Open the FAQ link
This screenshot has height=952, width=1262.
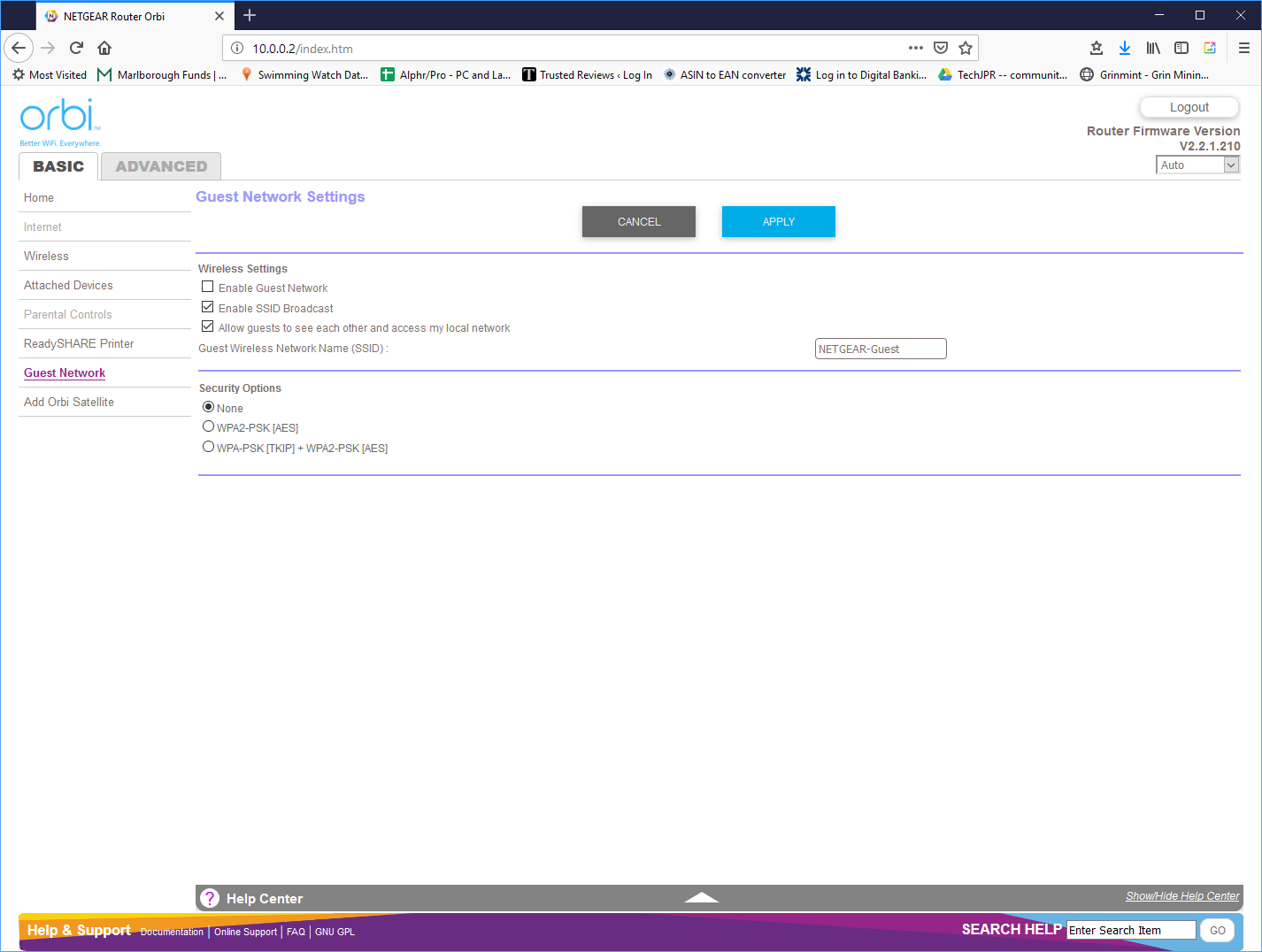pos(296,932)
